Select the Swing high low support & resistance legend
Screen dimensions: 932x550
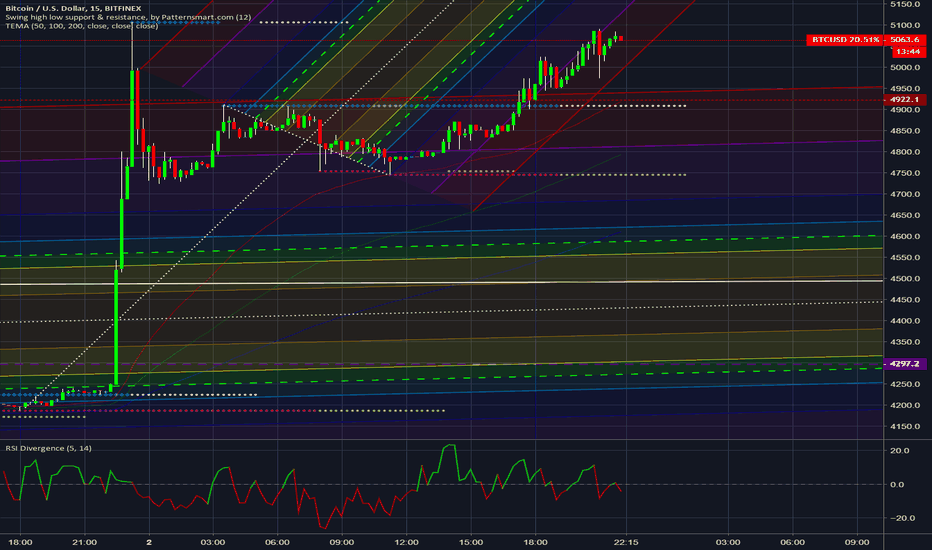128,17
